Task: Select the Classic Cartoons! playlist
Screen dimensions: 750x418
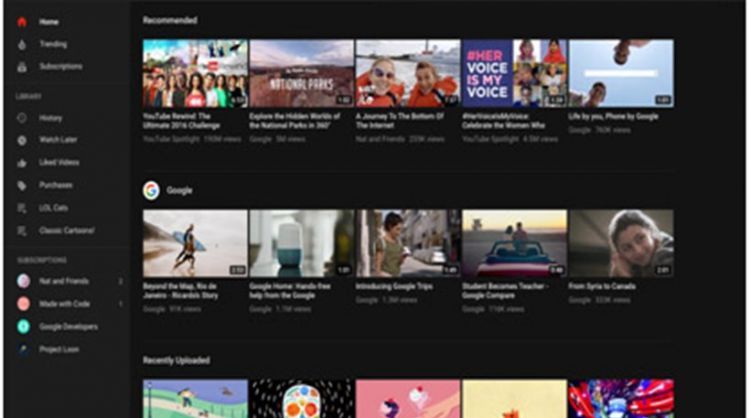Action: coord(66,231)
